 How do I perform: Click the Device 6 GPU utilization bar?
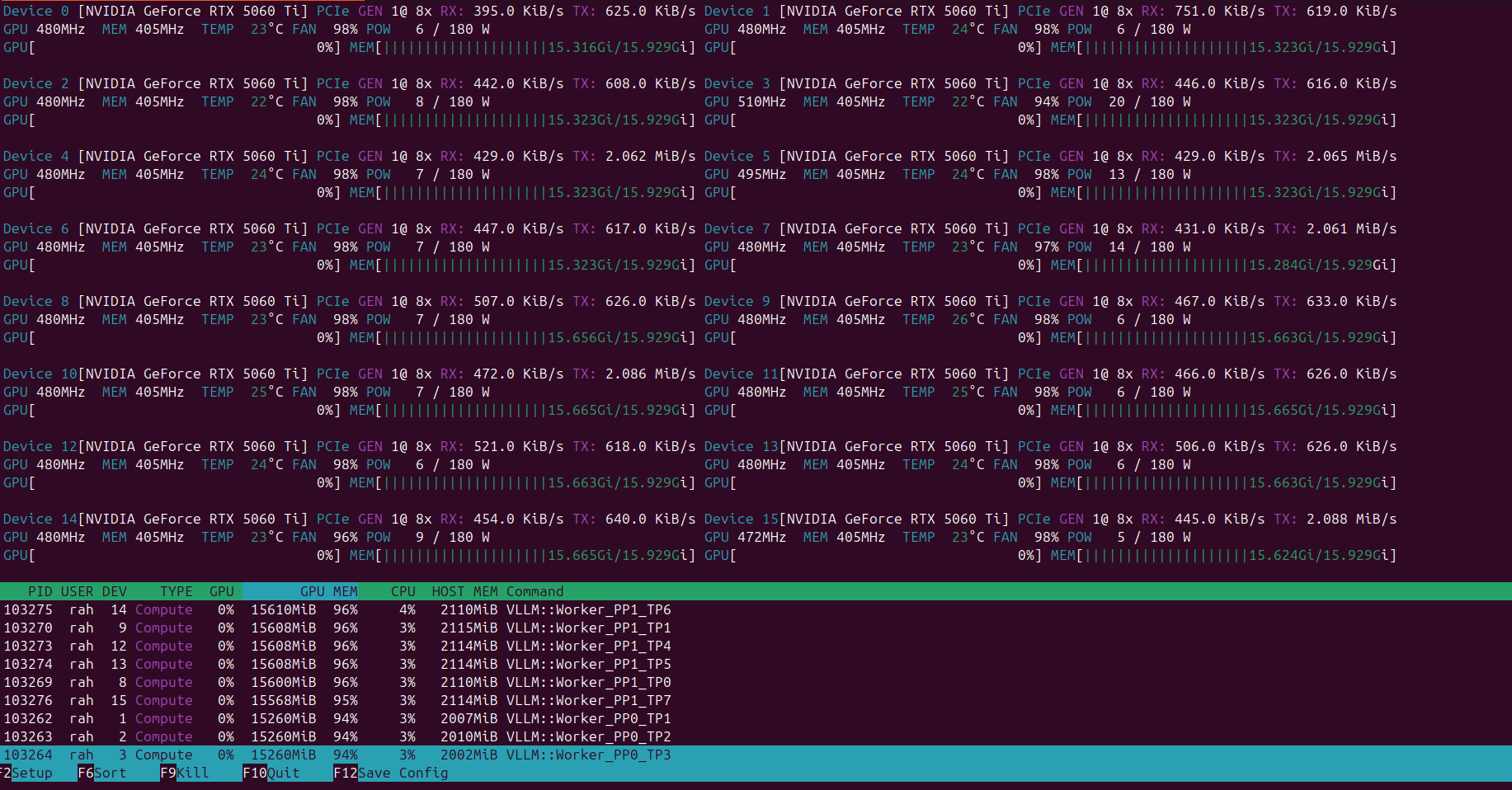(x=172, y=265)
